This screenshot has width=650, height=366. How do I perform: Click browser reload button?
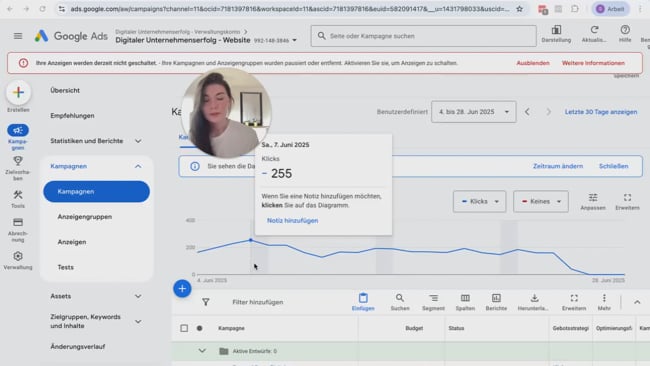pyautogui.click(x=42, y=9)
